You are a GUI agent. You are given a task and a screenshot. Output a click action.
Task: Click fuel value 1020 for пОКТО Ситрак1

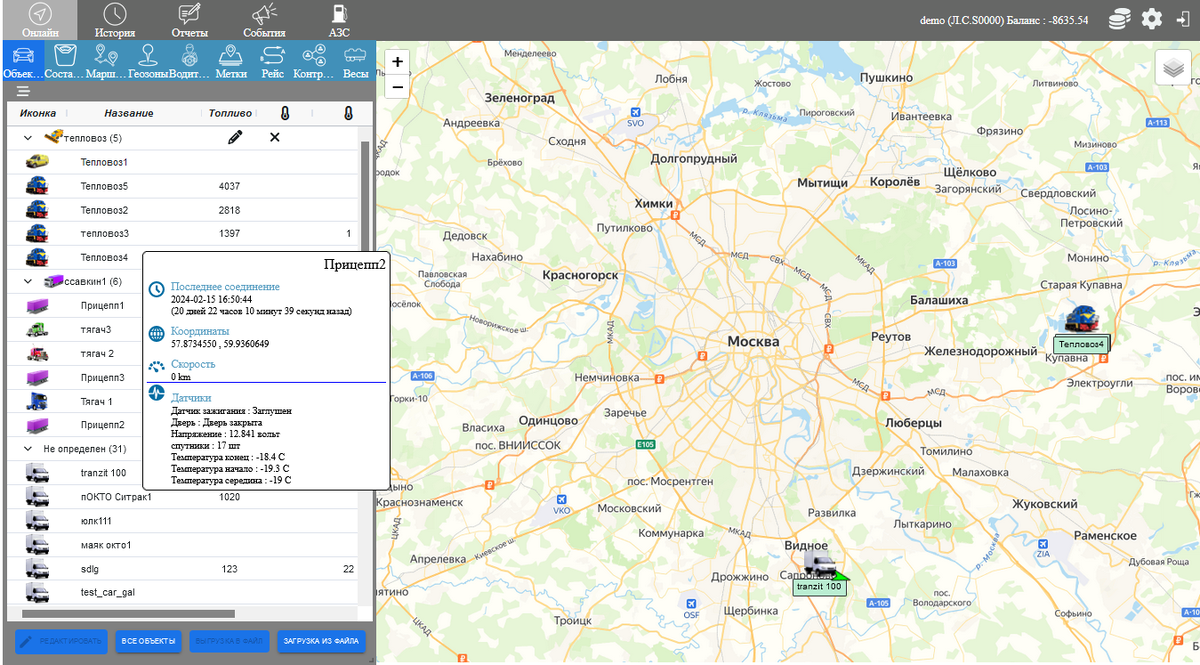[229, 497]
